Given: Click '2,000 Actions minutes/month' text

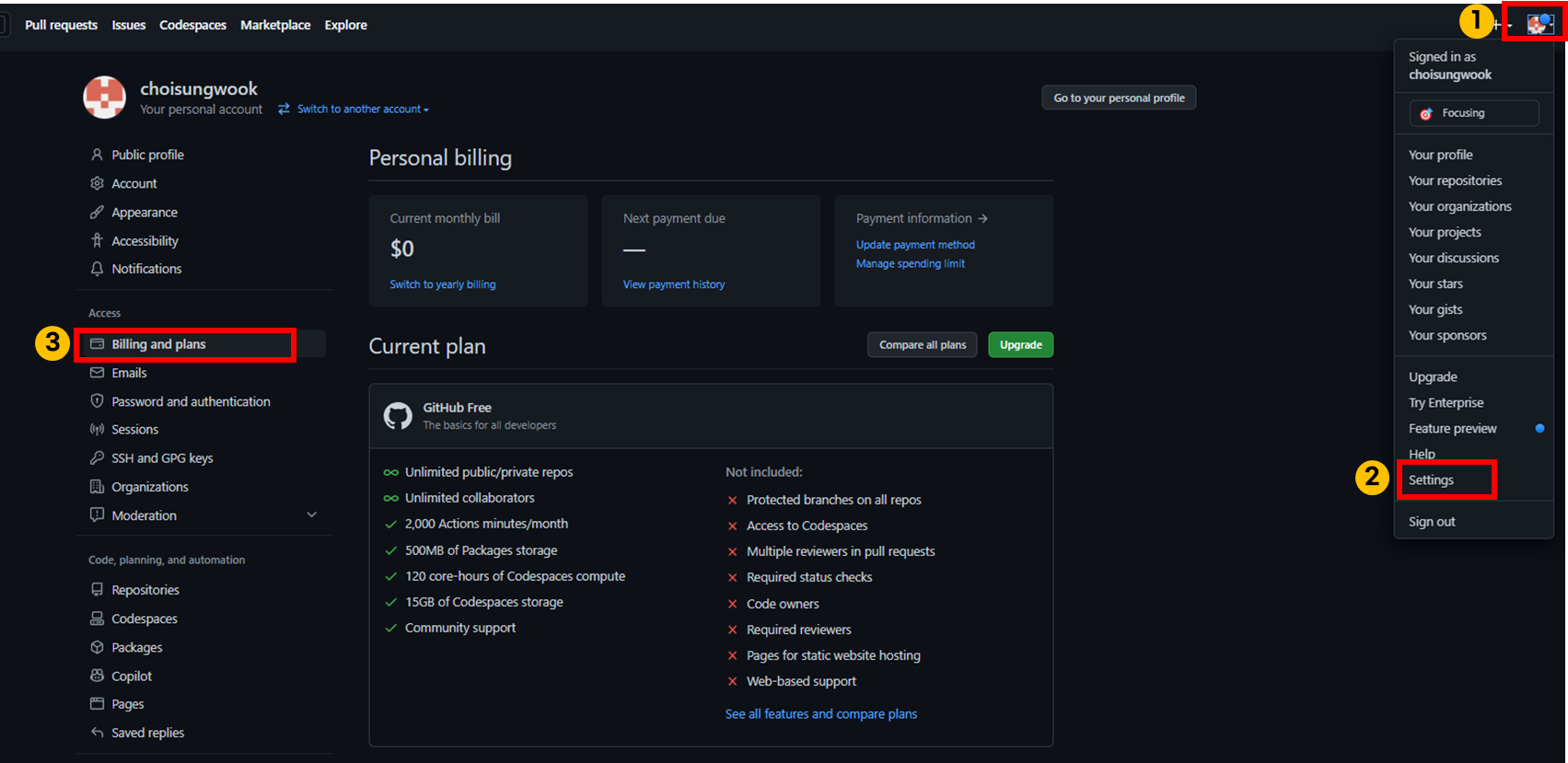Looking at the screenshot, I should (486, 524).
